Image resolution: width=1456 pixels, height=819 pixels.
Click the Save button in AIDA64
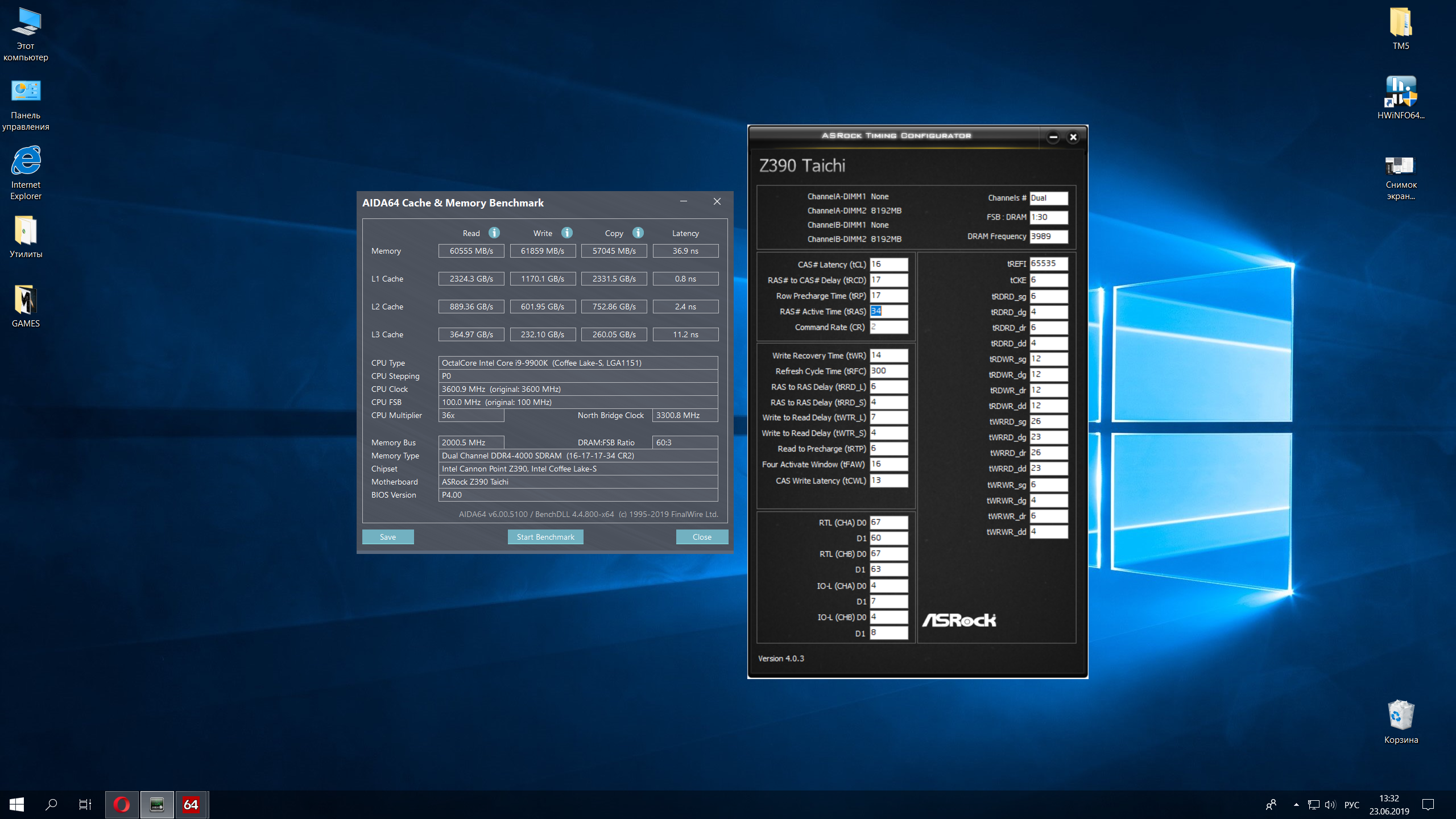(x=388, y=537)
